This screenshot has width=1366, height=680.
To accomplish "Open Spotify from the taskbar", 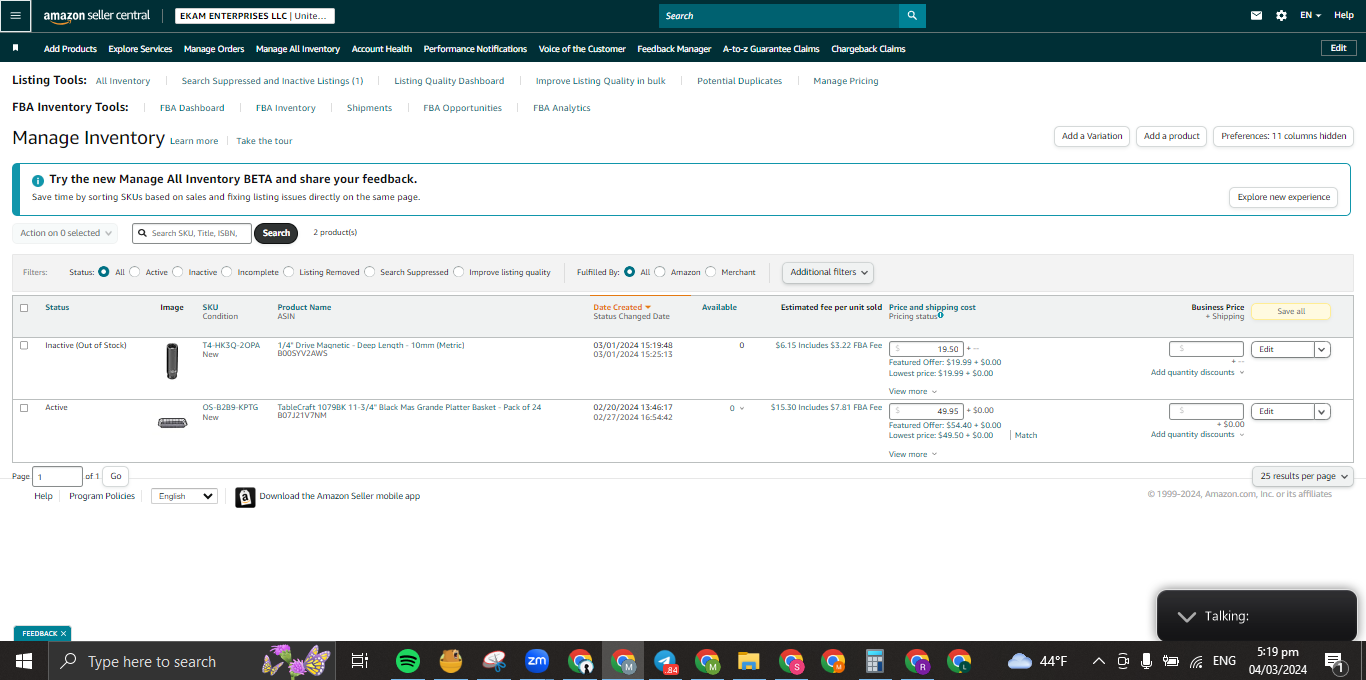I will point(407,661).
